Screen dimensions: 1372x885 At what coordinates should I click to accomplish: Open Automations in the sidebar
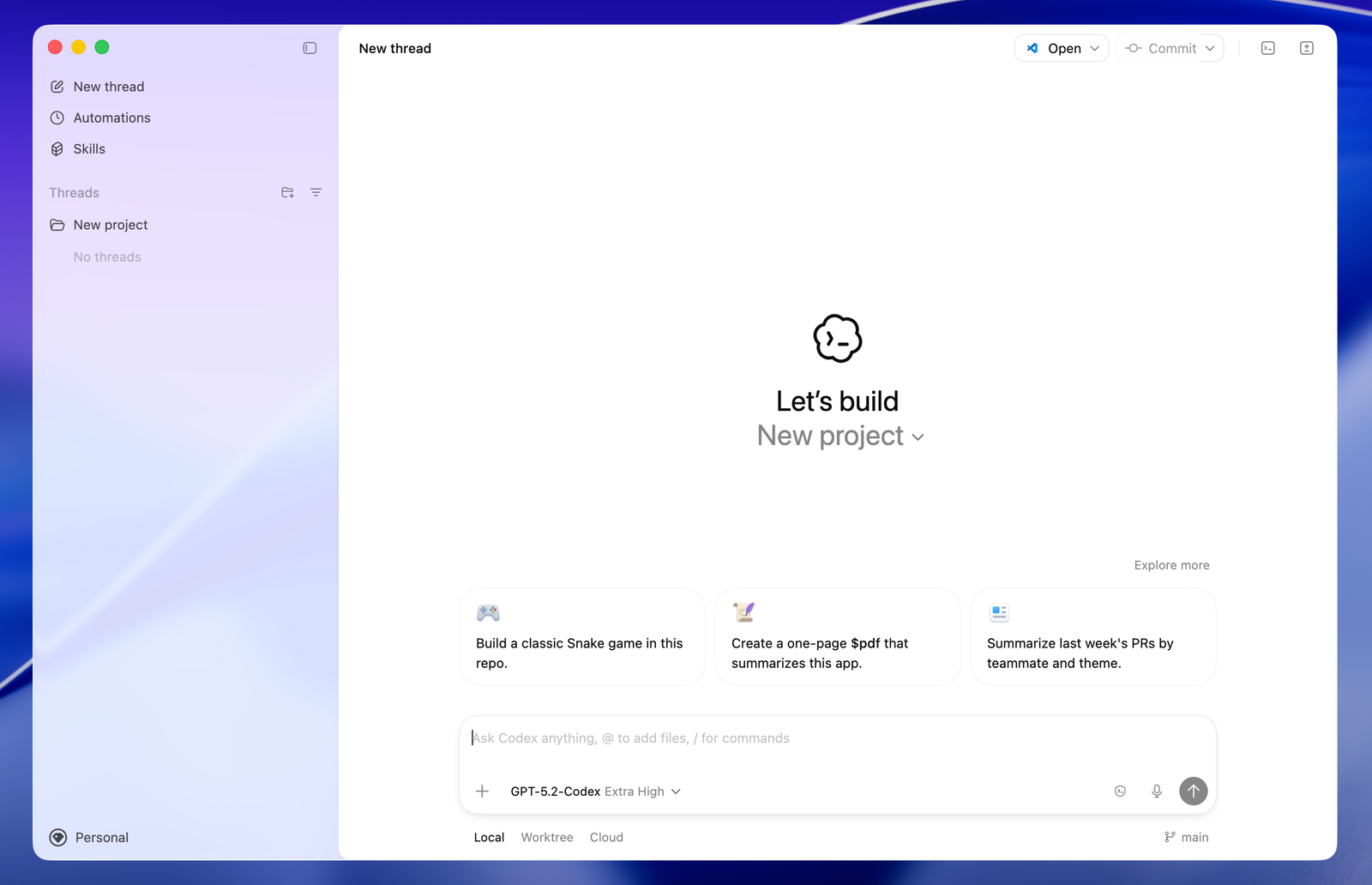pos(112,117)
